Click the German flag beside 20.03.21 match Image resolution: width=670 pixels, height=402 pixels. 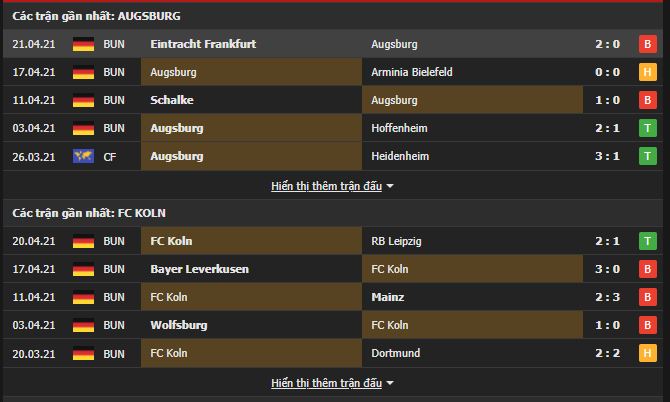(83, 354)
